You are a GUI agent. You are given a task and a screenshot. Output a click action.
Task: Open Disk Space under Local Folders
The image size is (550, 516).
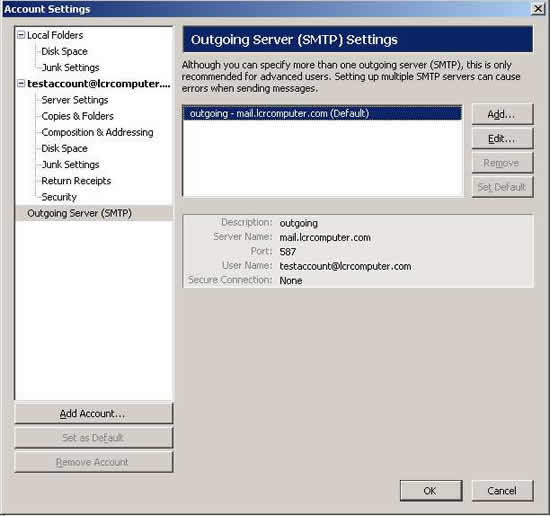click(x=64, y=51)
